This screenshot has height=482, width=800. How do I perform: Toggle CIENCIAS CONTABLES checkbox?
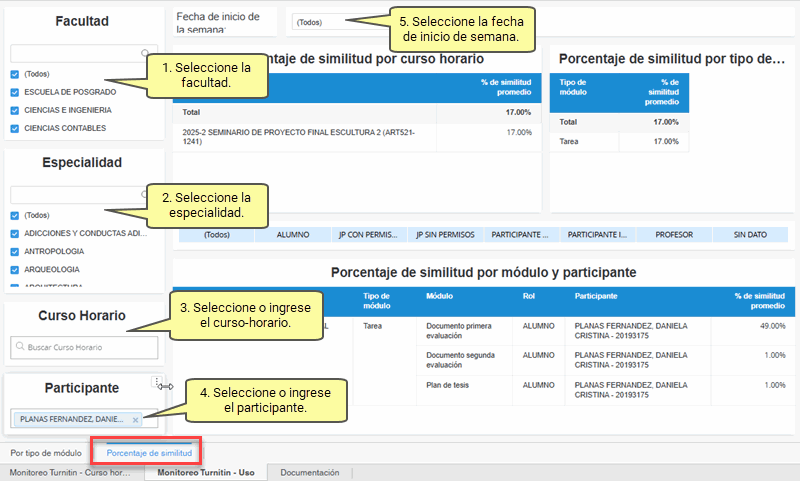click(14, 128)
